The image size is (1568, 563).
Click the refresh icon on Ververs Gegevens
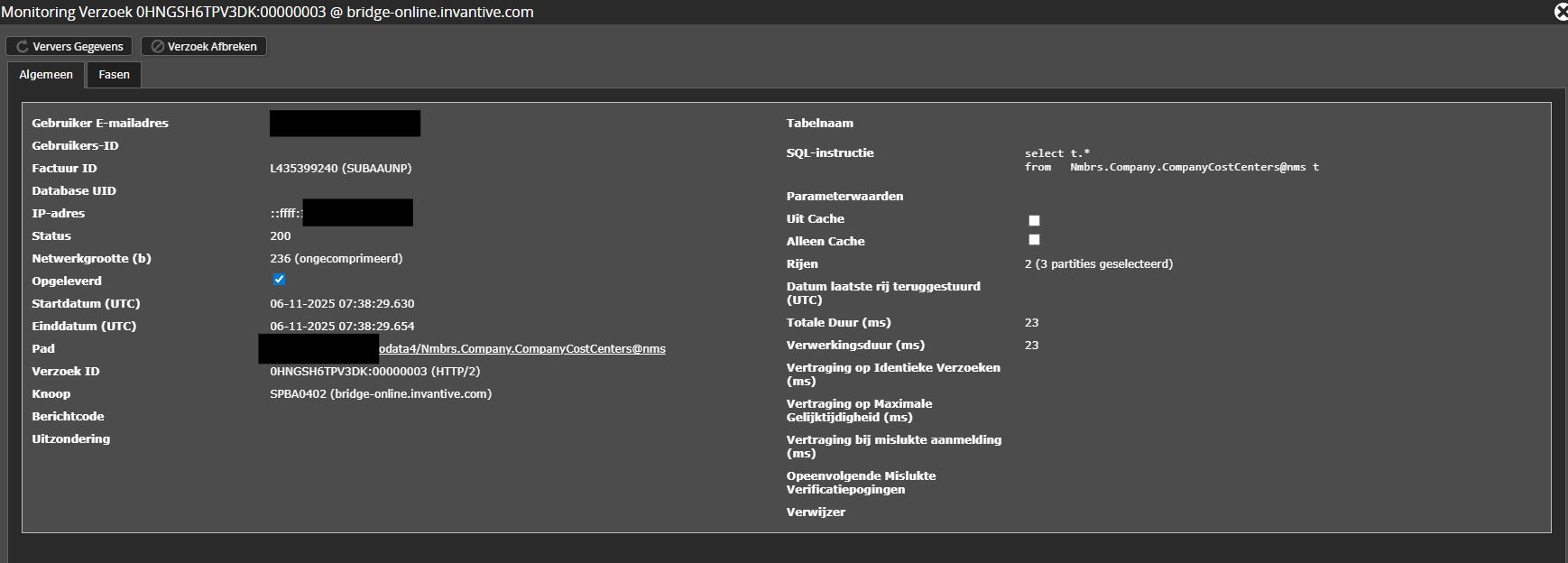pyautogui.click(x=22, y=47)
